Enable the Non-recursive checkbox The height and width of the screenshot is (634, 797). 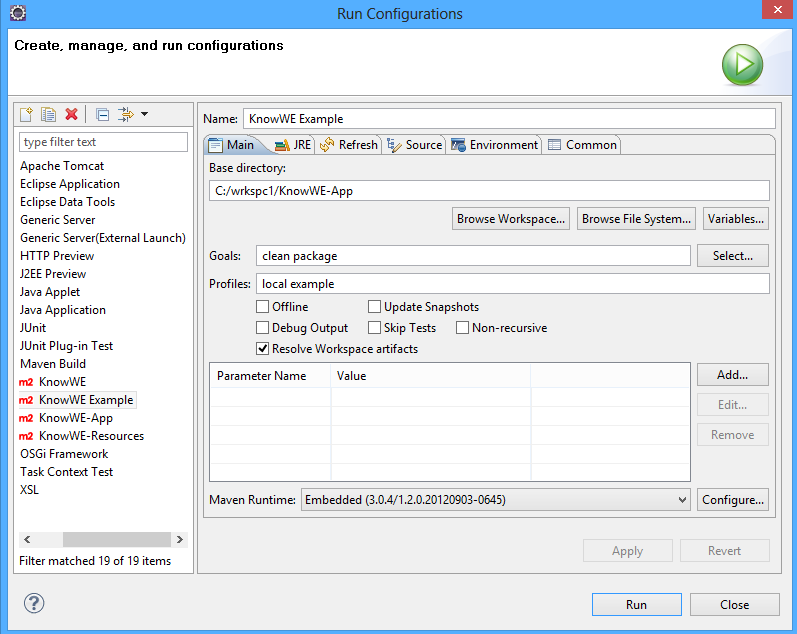tap(462, 327)
